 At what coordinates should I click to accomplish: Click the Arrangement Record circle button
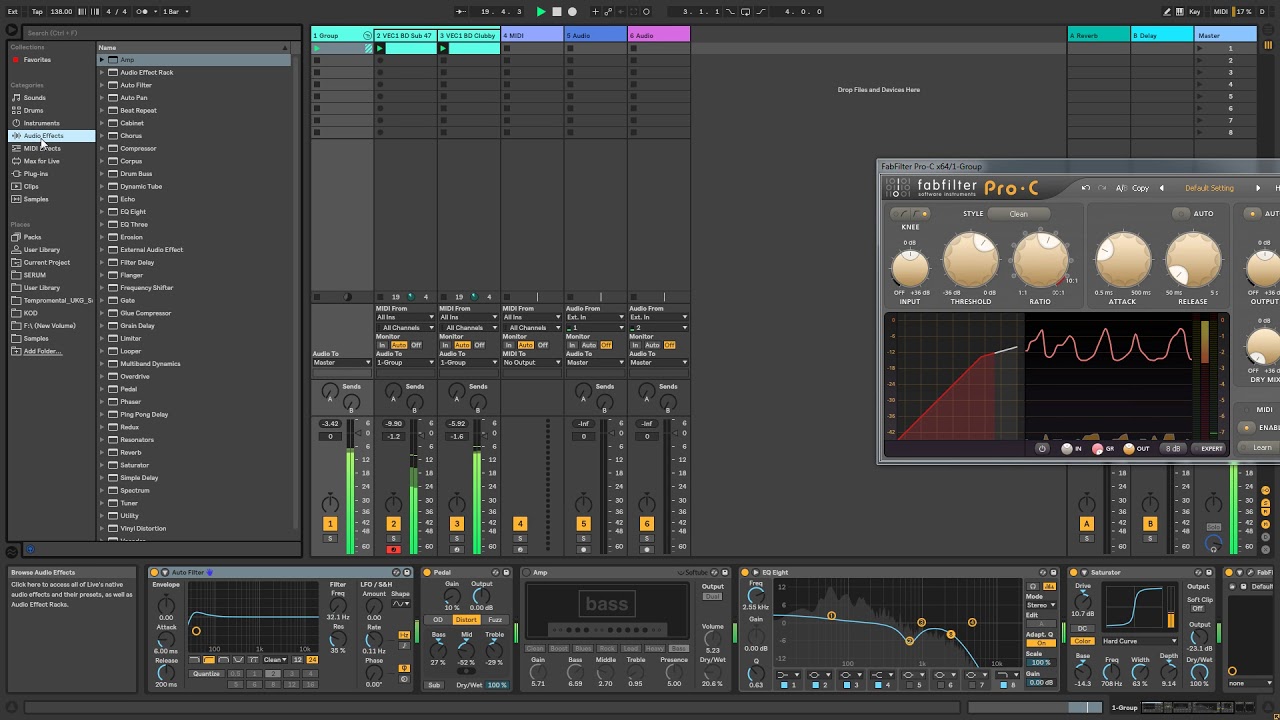click(573, 12)
